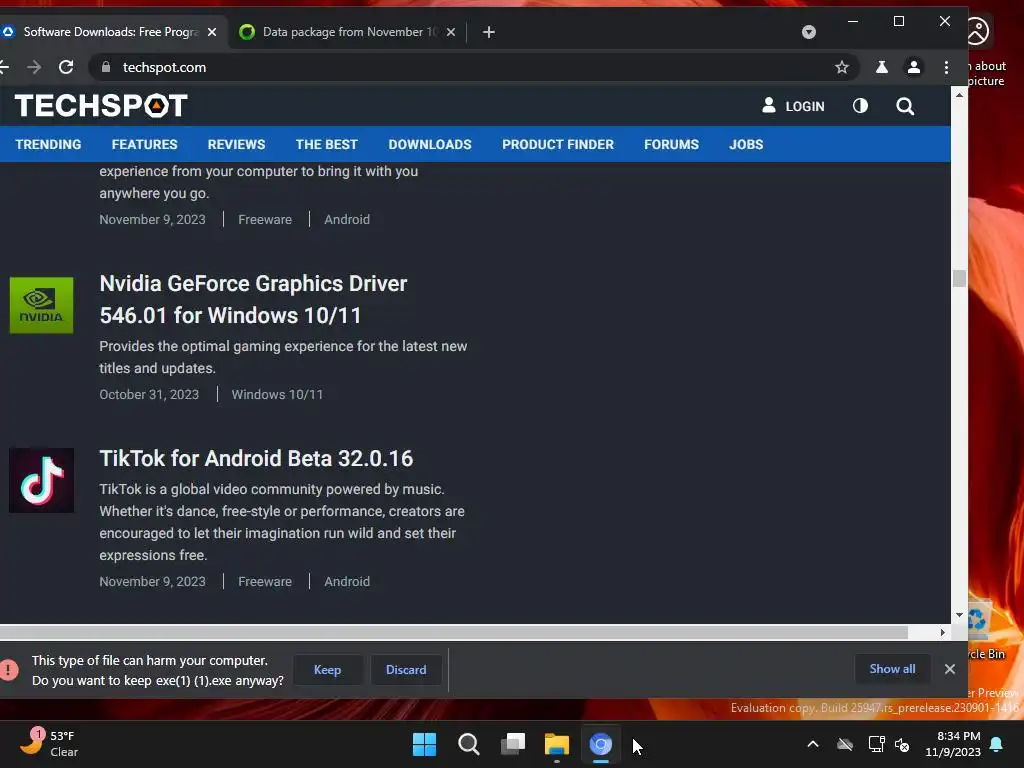
Task: Switch to the Data package from November tab
Action: [346, 31]
